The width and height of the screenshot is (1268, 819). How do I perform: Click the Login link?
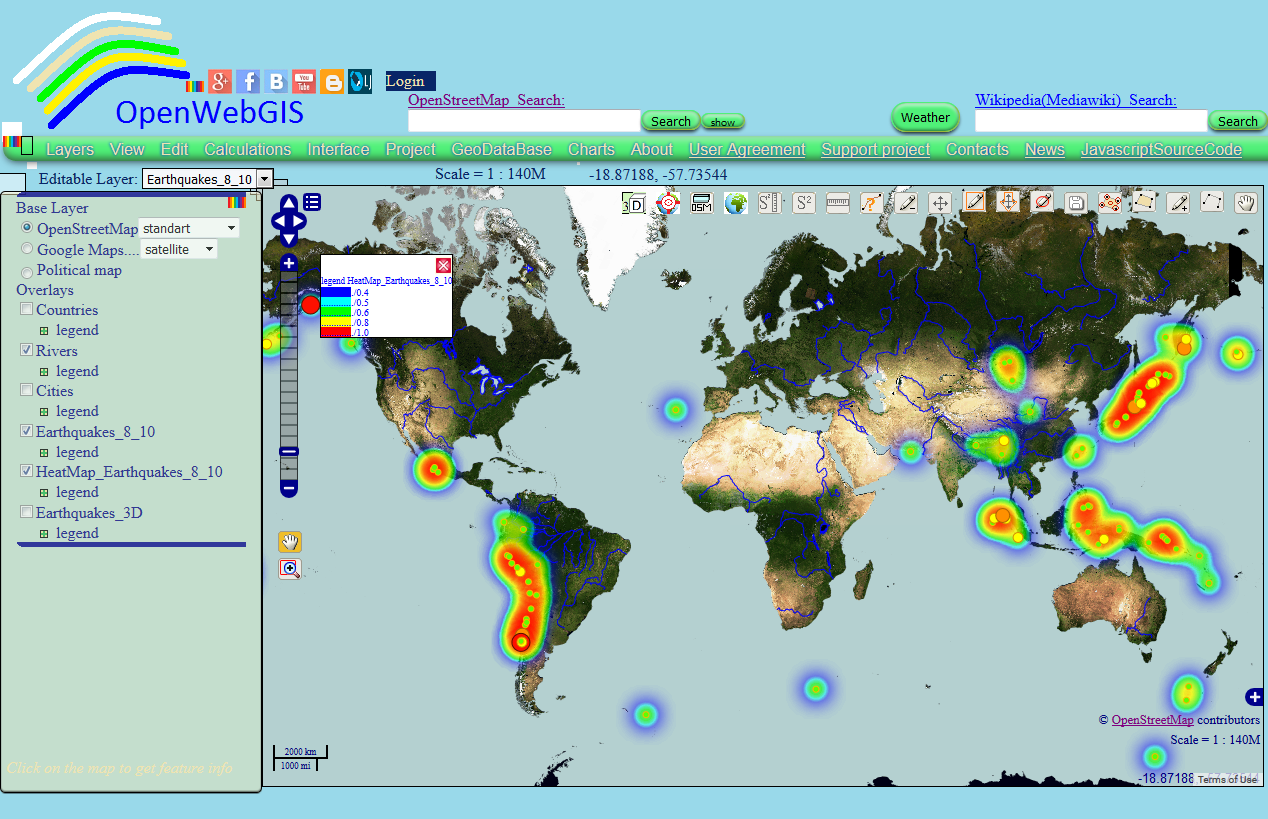411,81
